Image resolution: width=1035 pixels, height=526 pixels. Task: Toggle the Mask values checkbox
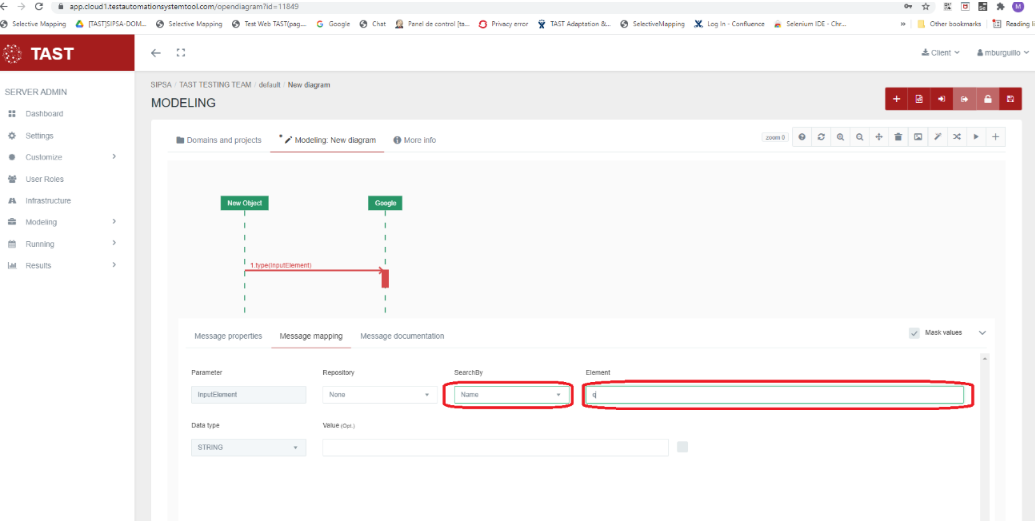pos(914,333)
